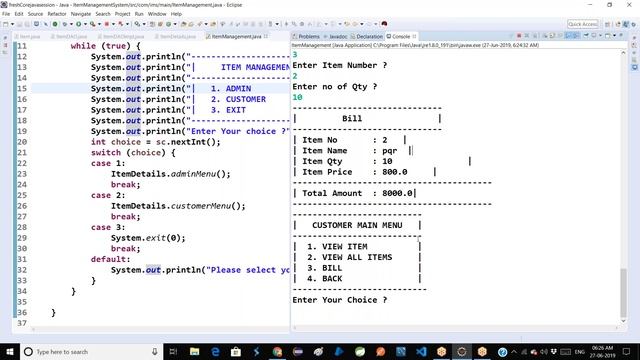Image resolution: width=640 pixels, height=360 pixels.
Task: Click the Save icon in the main toolbar
Action: coord(20,24)
